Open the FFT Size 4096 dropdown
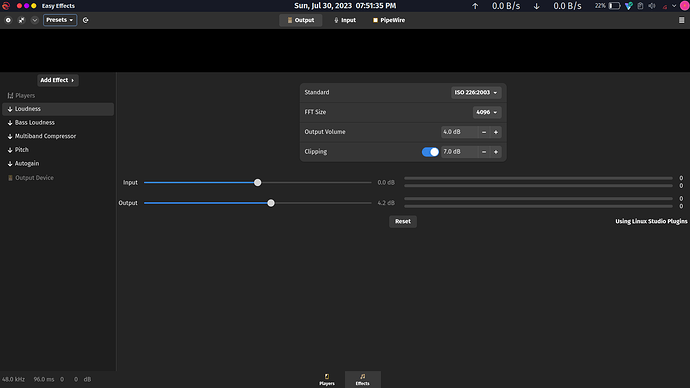This screenshot has height=388, width=690. pos(487,112)
